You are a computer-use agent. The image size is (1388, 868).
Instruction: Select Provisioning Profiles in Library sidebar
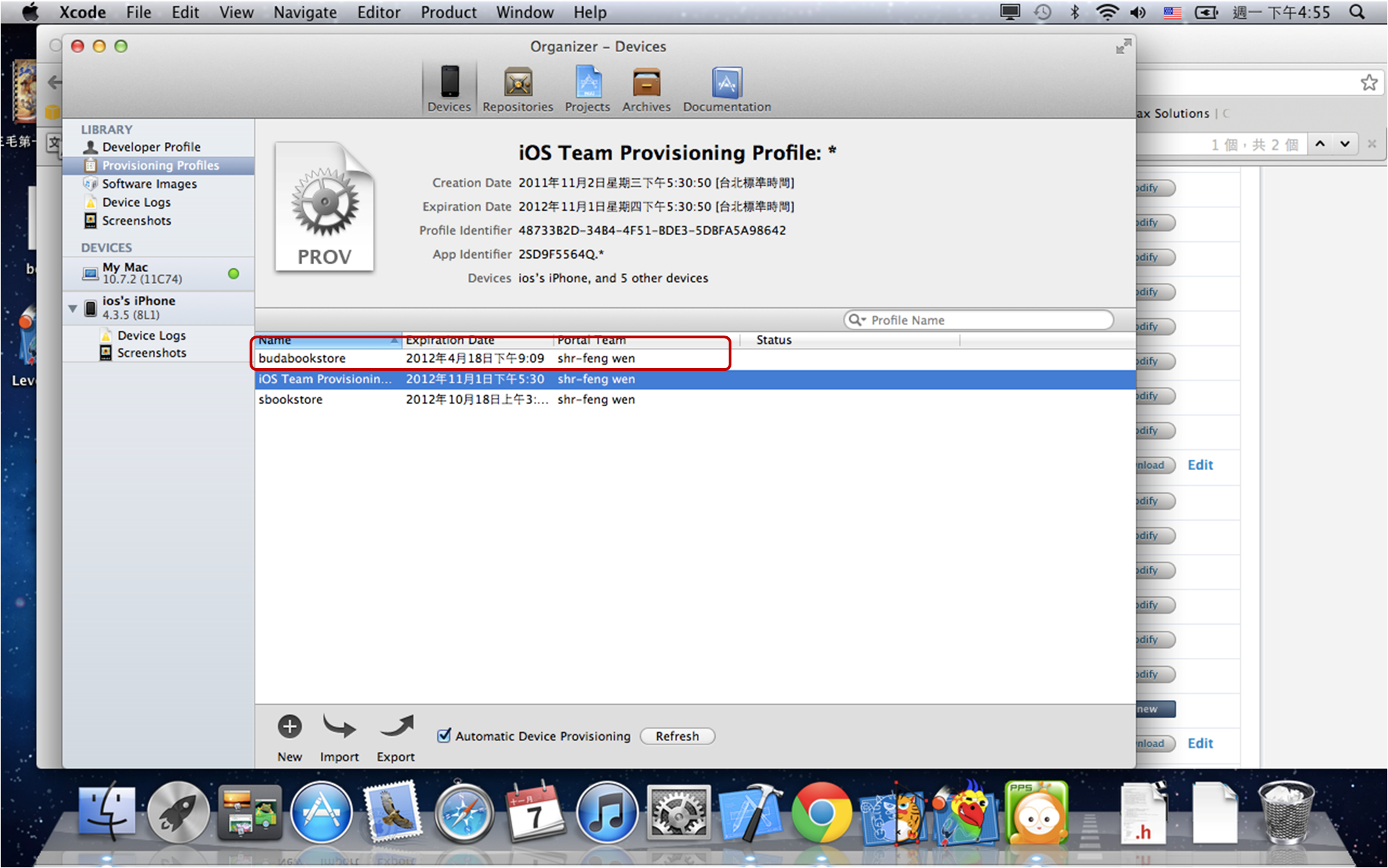[158, 165]
